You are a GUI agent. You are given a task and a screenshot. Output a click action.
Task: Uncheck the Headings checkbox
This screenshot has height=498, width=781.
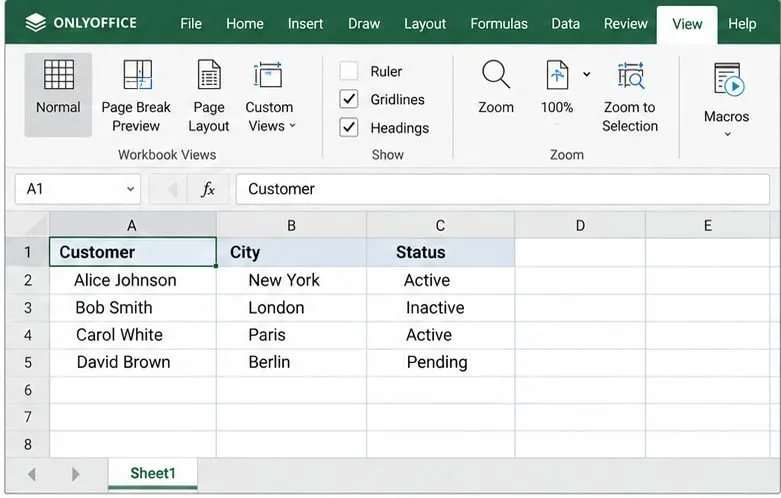point(349,127)
